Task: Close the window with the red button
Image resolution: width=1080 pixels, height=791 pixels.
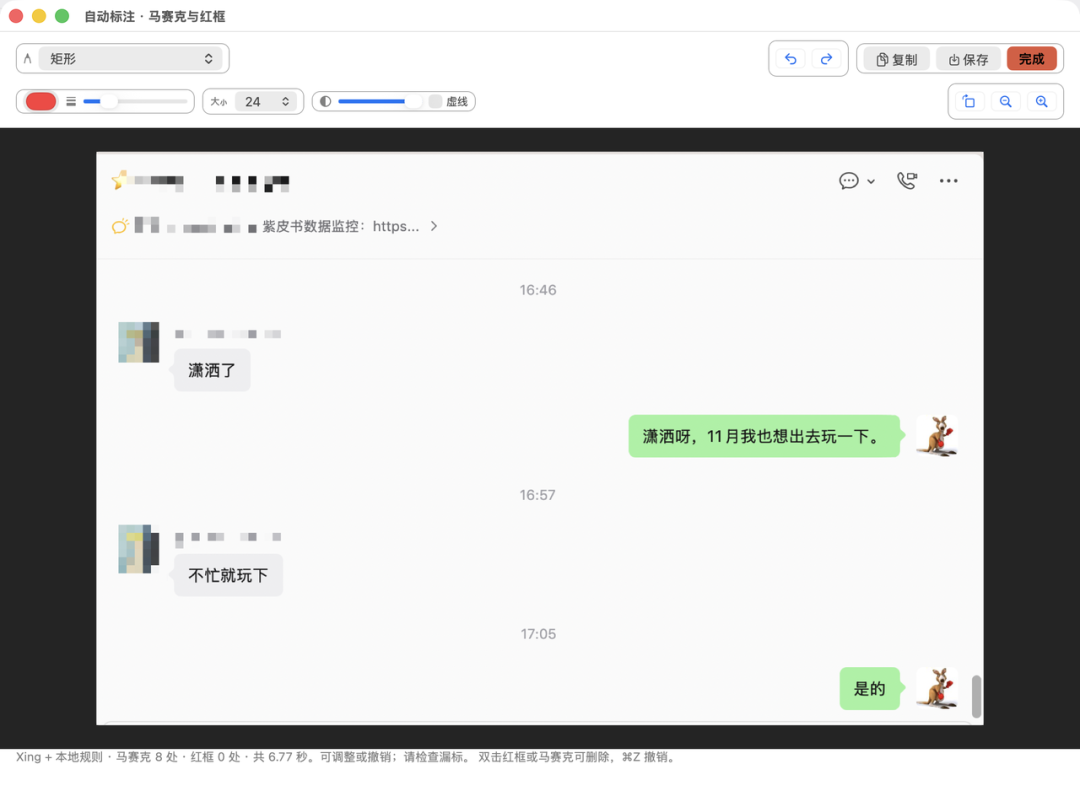Action: 17,16
